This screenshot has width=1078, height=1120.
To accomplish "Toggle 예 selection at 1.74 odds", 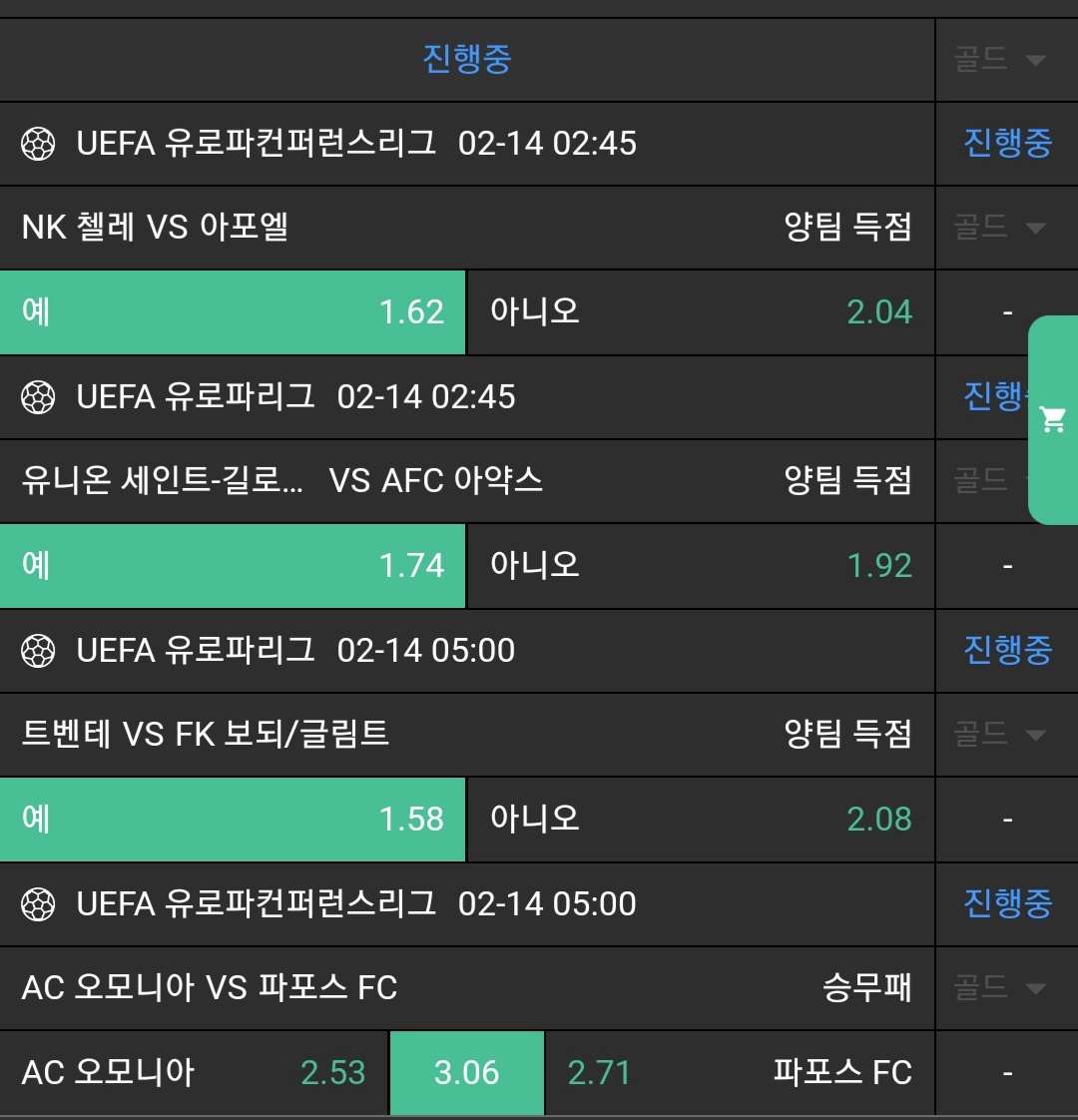I will pos(233,566).
